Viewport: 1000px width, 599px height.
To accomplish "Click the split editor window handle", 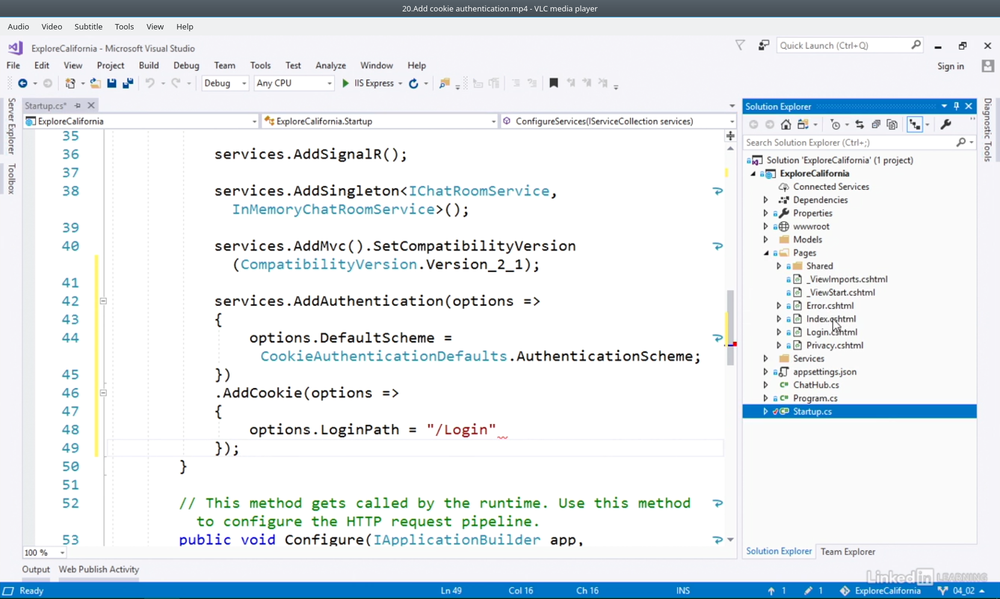I will coord(730,136).
